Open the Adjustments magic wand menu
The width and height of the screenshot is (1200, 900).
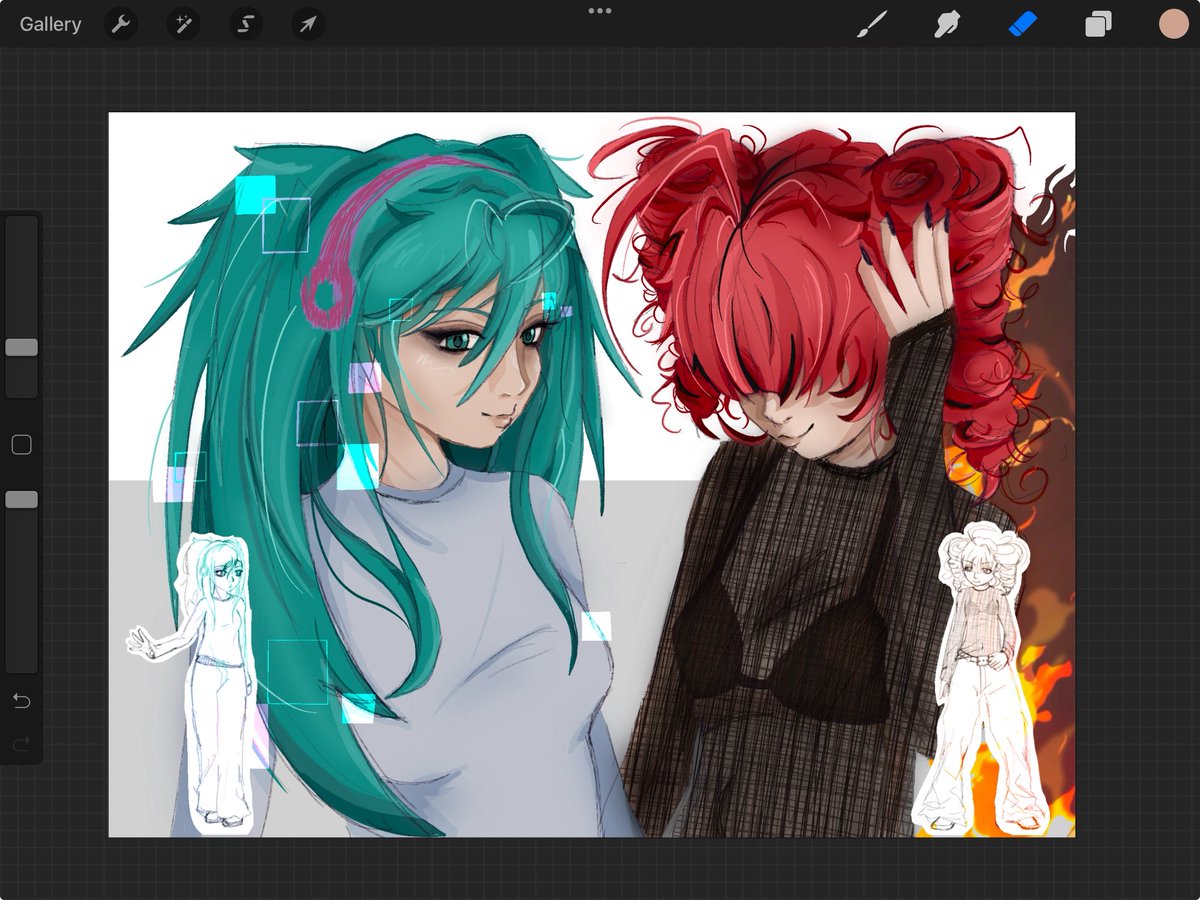pyautogui.click(x=183, y=24)
